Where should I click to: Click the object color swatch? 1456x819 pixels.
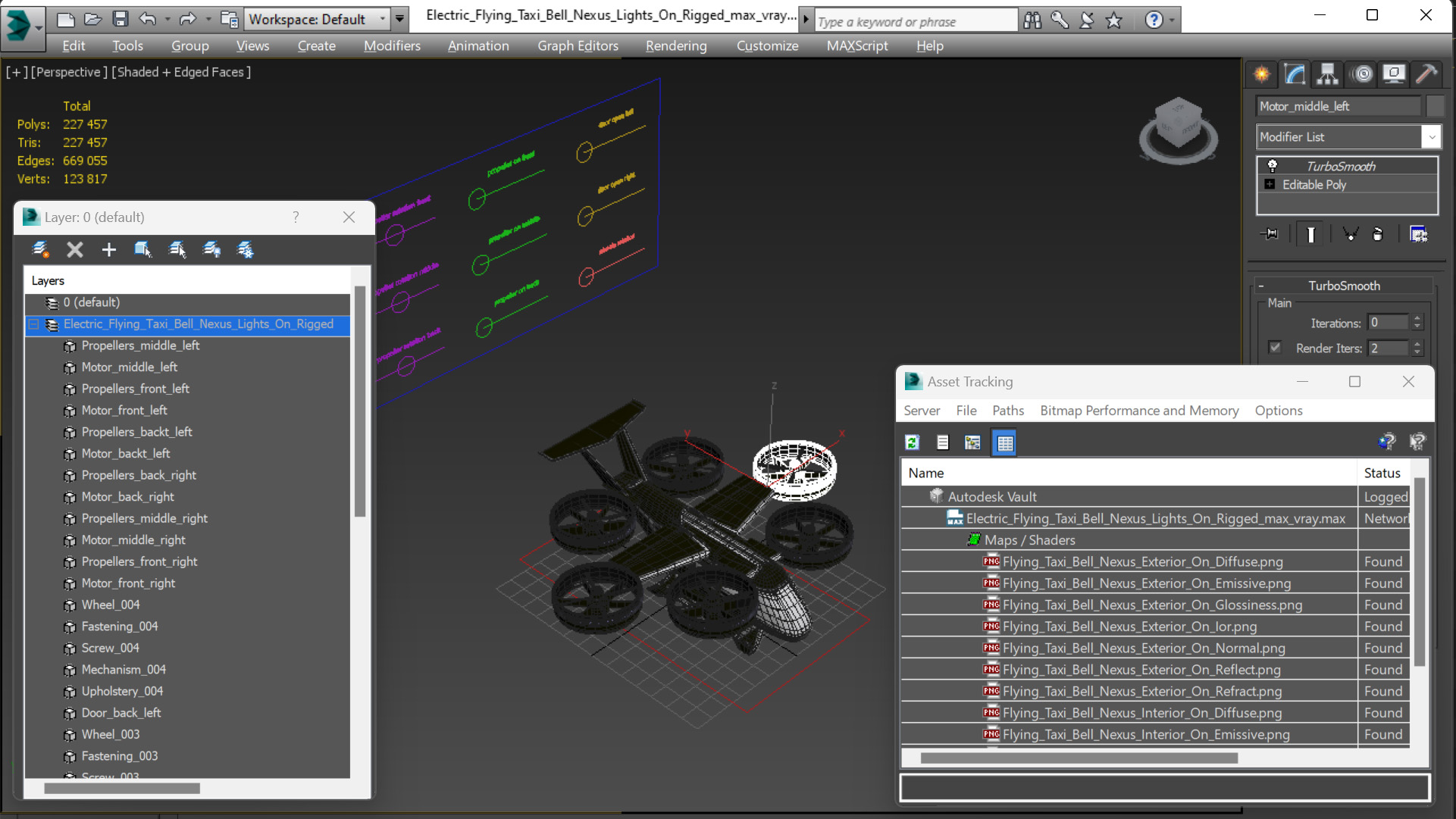point(1435,106)
